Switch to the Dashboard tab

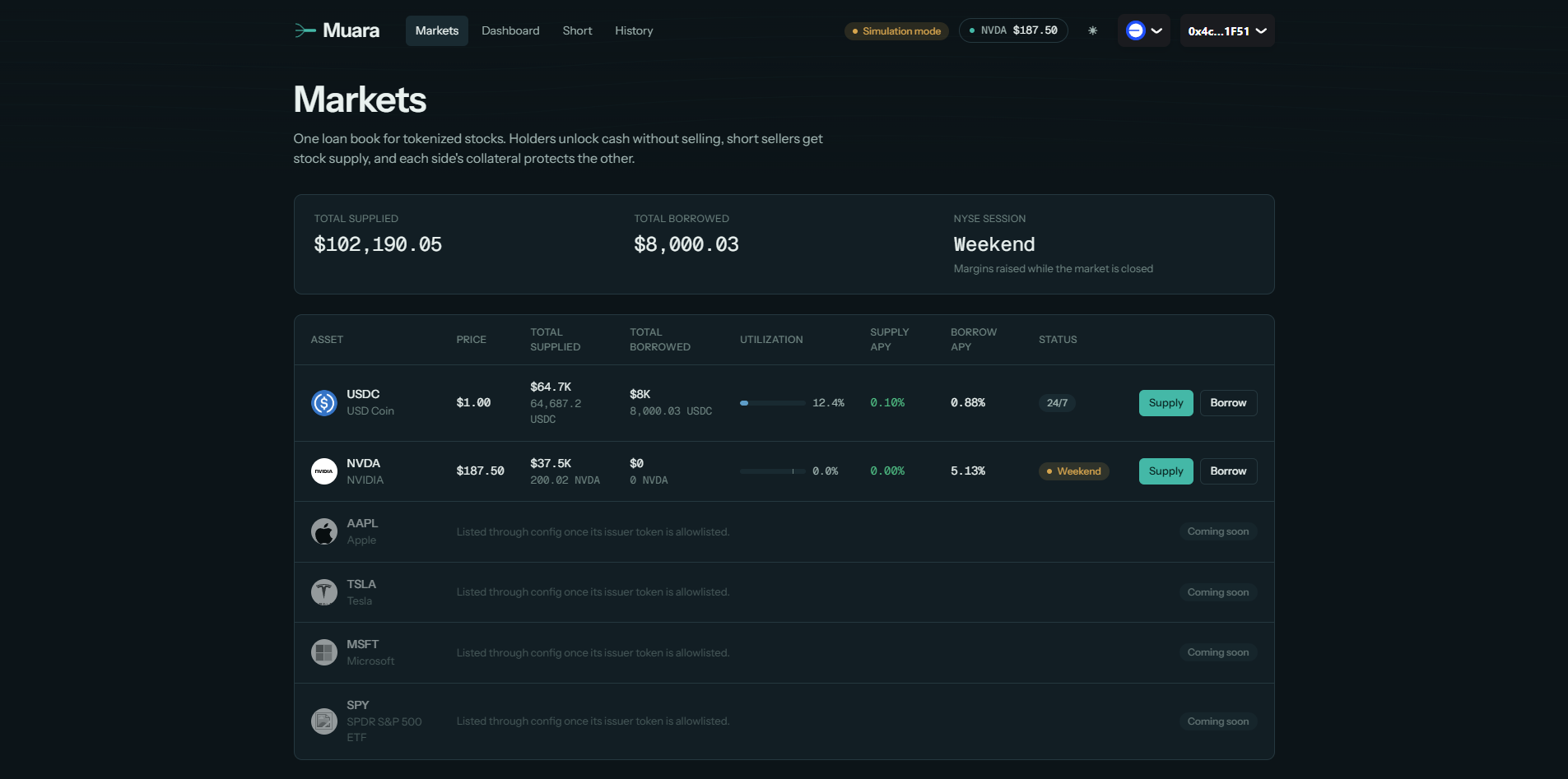point(510,30)
